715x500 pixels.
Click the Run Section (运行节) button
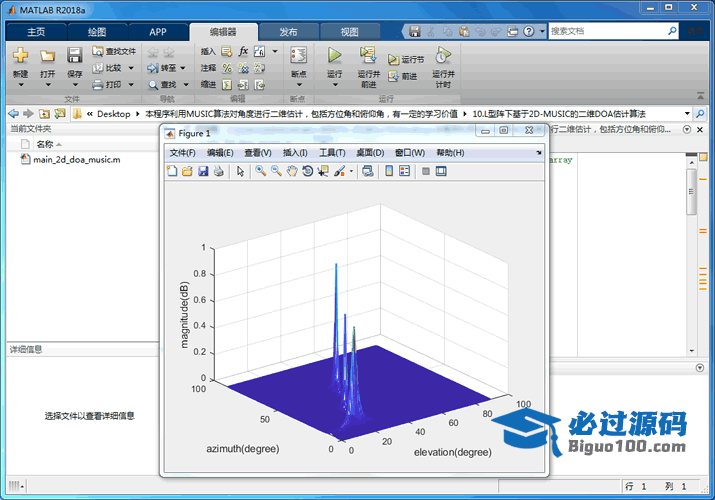coord(406,59)
